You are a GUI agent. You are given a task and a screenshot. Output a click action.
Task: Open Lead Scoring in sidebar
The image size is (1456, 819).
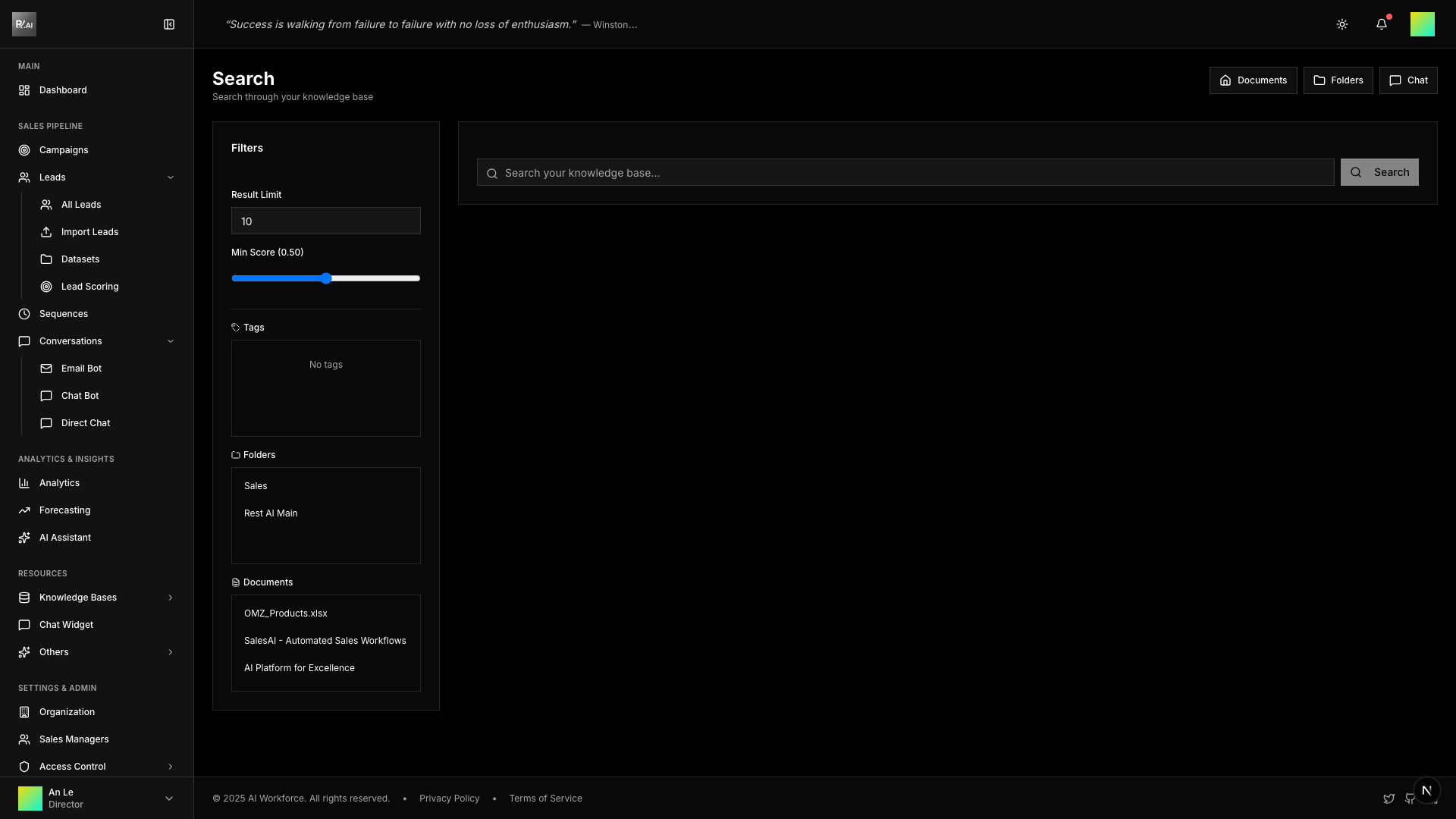[89, 287]
